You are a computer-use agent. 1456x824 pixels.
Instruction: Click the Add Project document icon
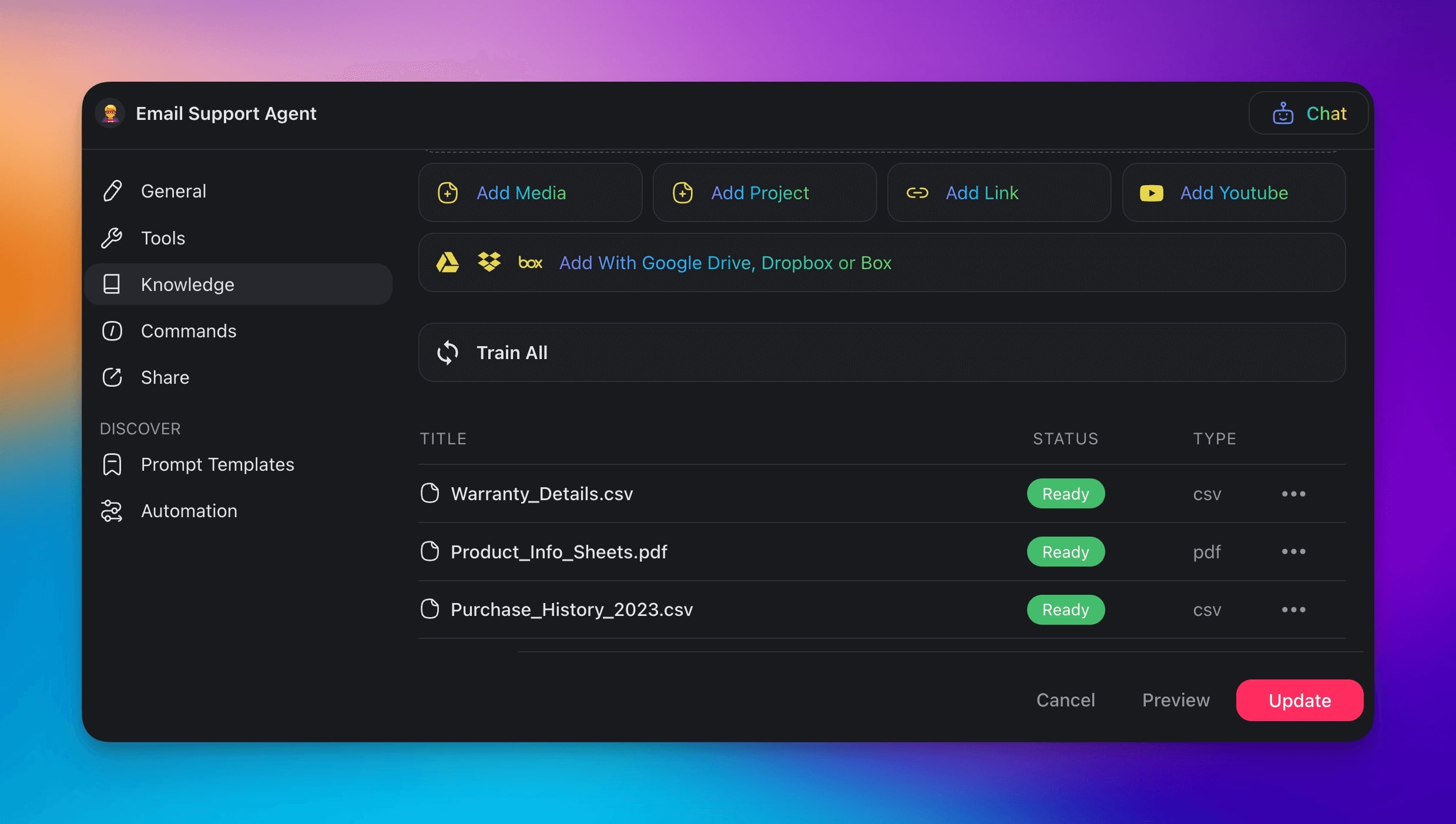[683, 193]
